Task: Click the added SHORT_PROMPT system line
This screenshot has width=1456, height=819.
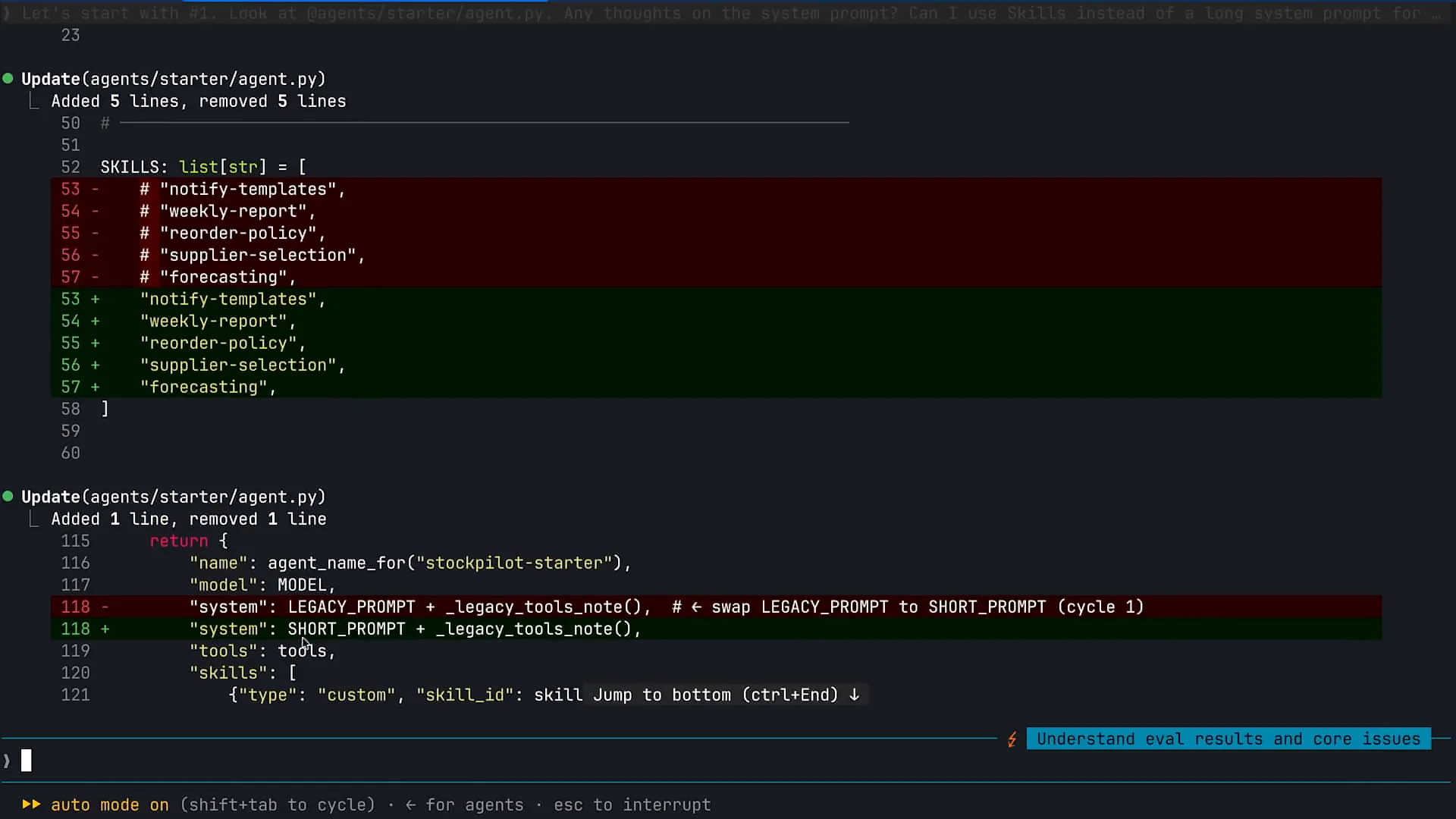Action: (x=716, y=629)
